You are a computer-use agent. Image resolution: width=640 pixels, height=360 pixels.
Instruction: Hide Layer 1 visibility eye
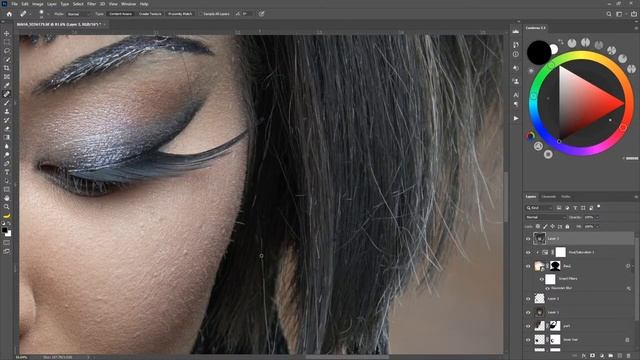pos(528,313)
